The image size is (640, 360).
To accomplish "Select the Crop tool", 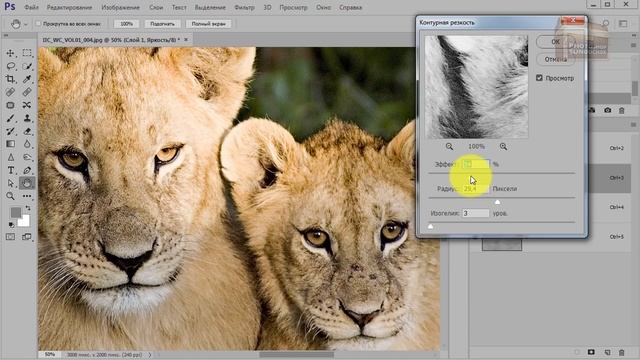I will click(11, 79).
